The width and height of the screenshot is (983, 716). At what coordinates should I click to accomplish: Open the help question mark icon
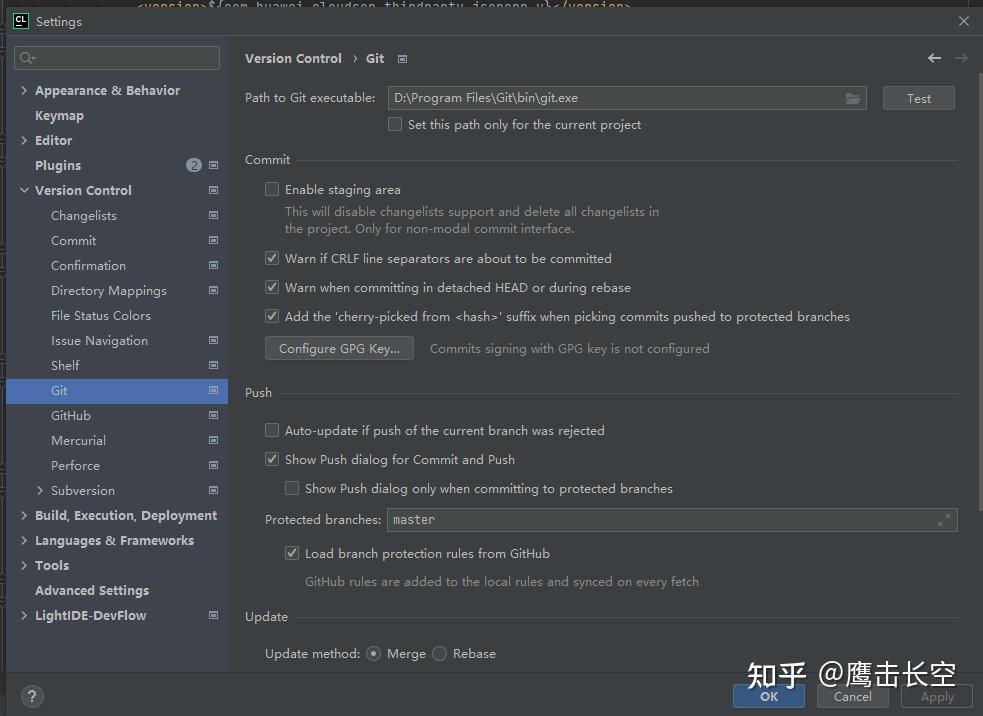pos(31,696)
